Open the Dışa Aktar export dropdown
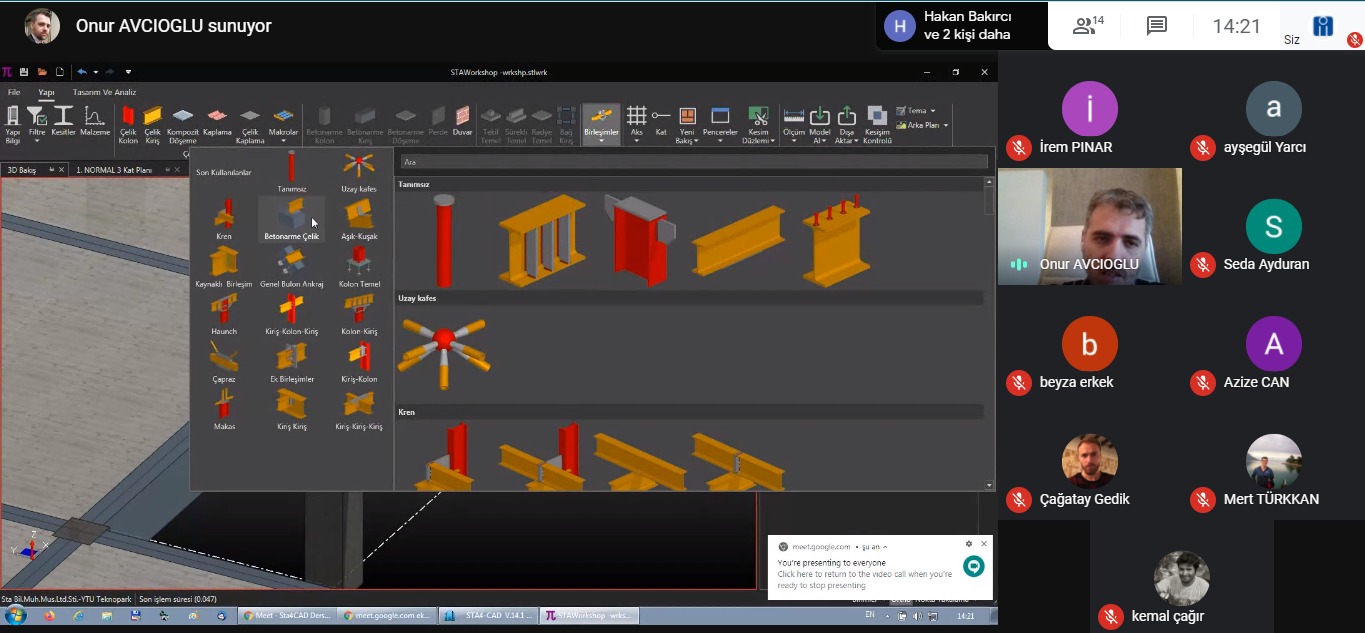 (x=847, y=124)
